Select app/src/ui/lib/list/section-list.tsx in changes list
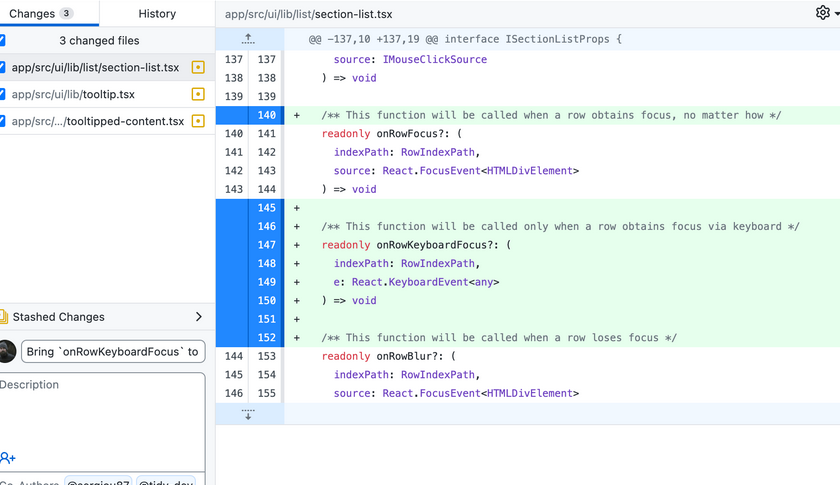840x485 pixels. coord(107,68)
